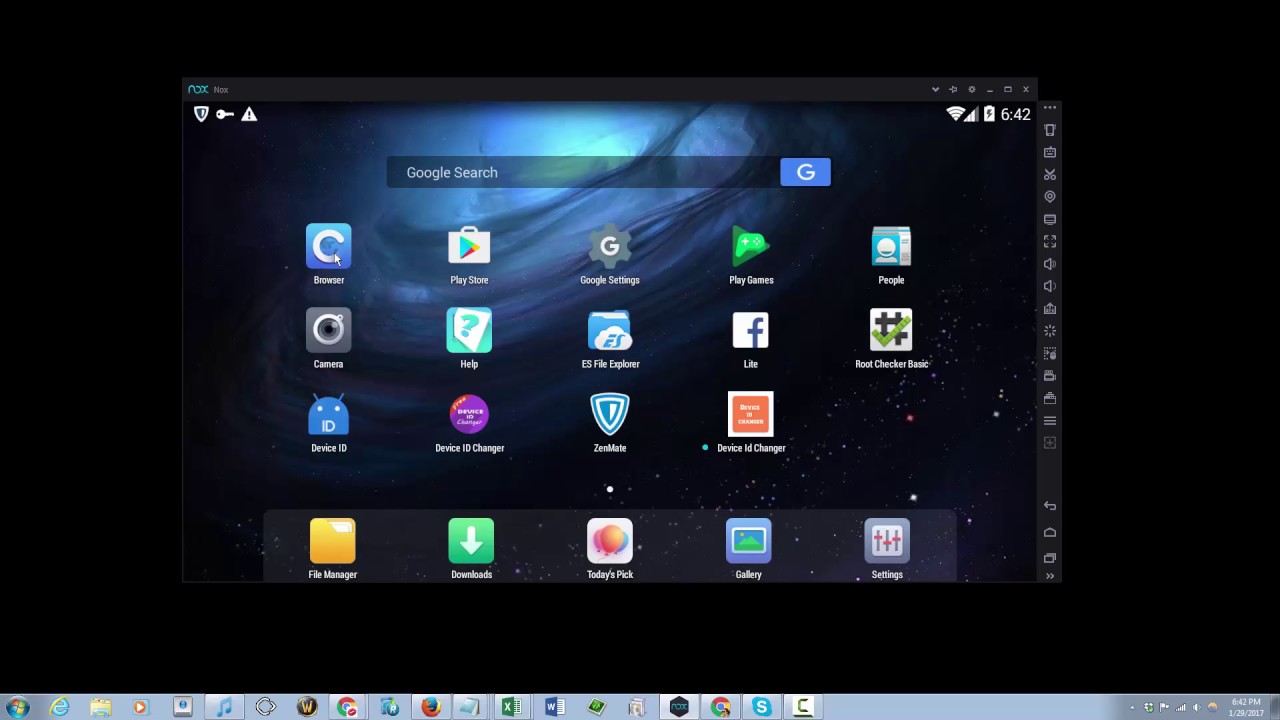Click three-dots more at sidebar top
Viewport: 1280px width, 720px height.
1050,108
